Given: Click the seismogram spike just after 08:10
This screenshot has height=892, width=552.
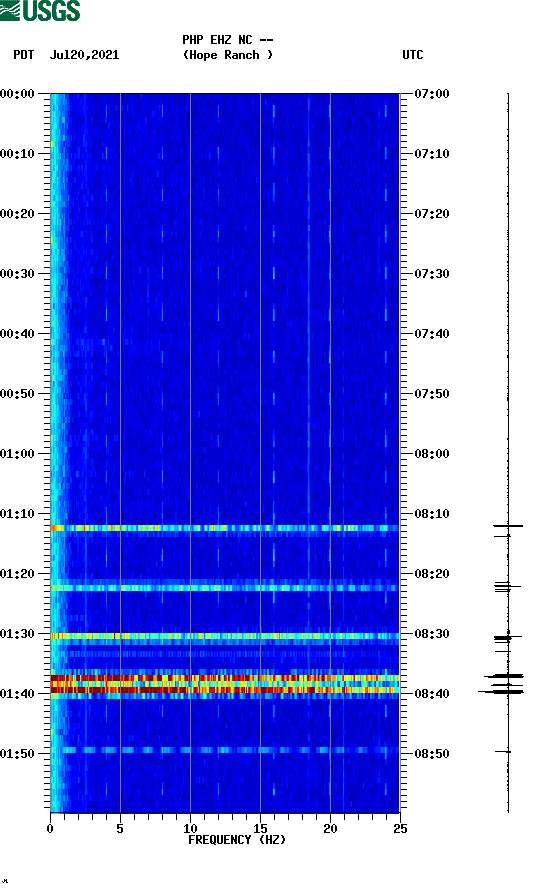Looking at the screenshot, I should coord(508,526).
